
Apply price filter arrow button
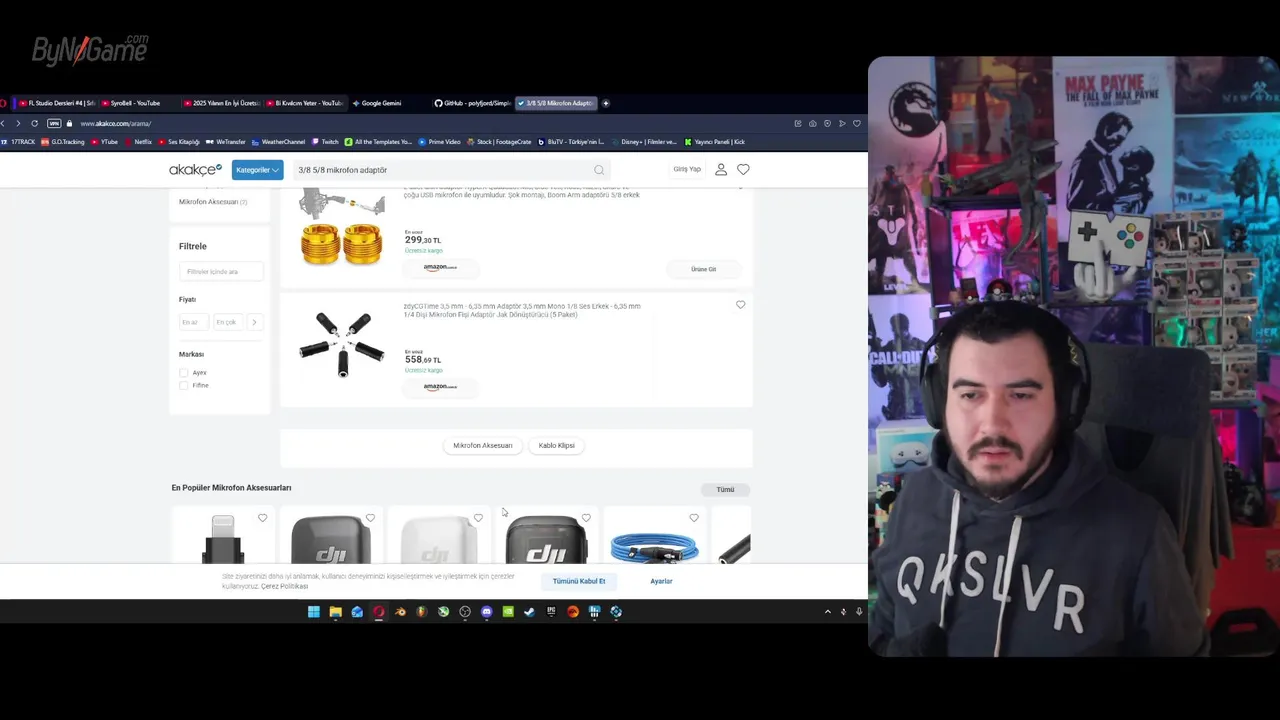[x=254, y=322]
